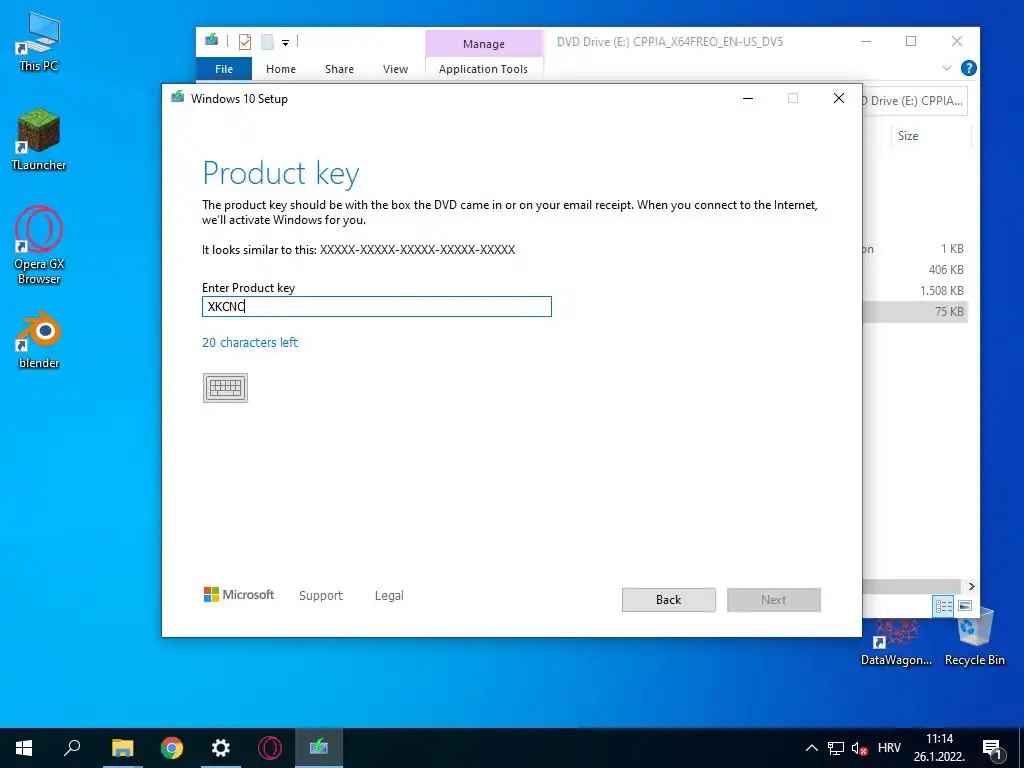Open the File tab in File Explorer
Screen dimensions: 1024x768
tap(224, 69)
